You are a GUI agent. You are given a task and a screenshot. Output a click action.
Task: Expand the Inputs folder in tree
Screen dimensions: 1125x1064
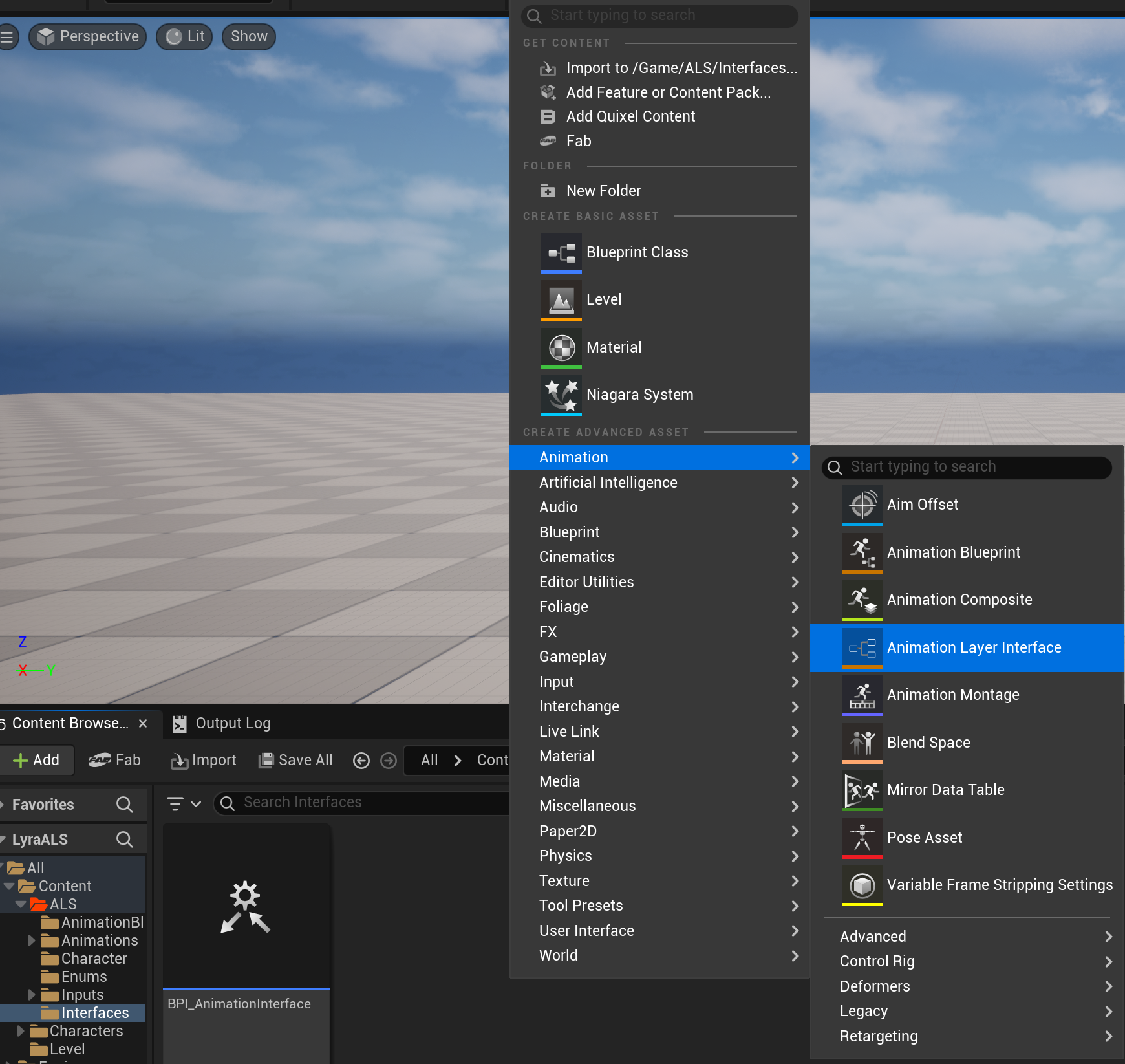tap(32, 995)
